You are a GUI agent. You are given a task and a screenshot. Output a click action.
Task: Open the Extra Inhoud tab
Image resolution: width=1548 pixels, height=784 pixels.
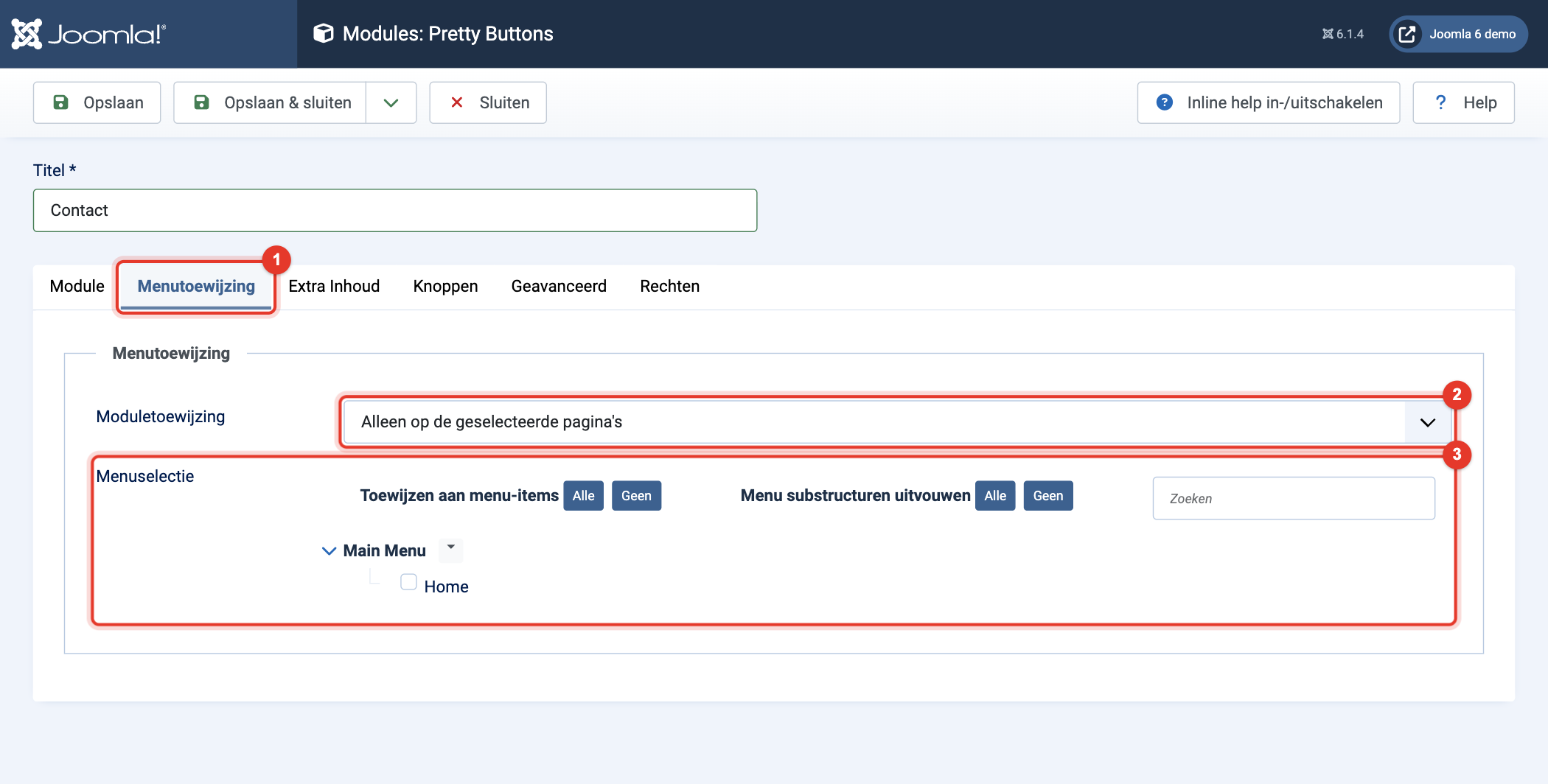334,287
